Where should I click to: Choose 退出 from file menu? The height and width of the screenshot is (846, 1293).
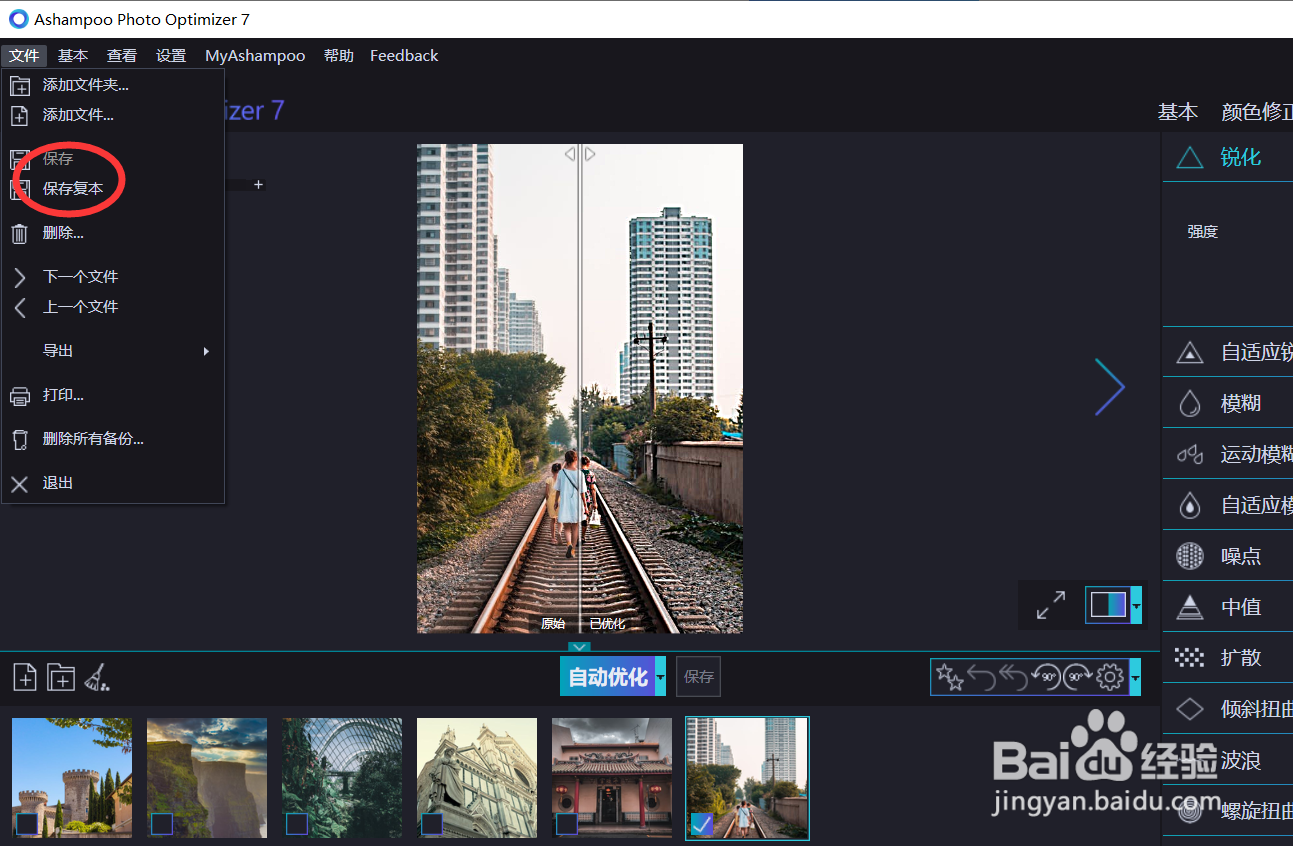click(x=113, y=483)
